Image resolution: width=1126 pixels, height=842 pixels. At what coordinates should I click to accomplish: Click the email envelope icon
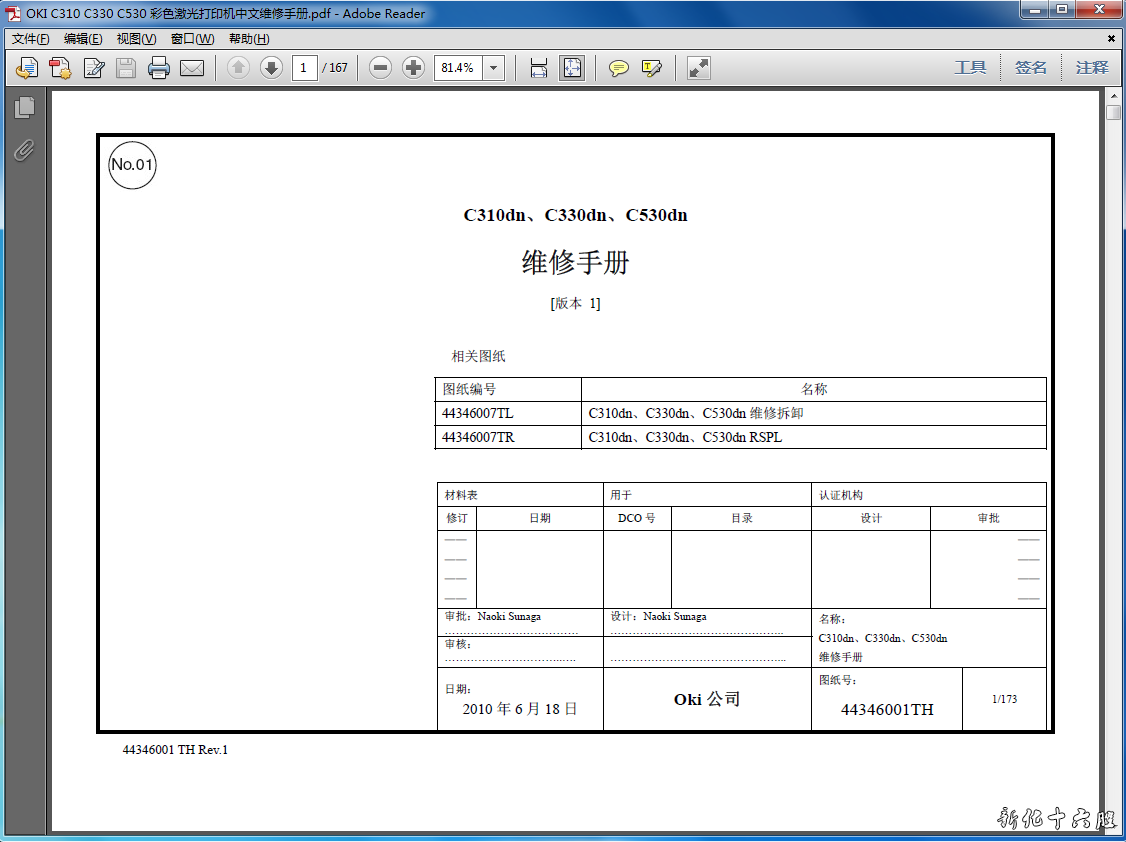coord(192,68)
